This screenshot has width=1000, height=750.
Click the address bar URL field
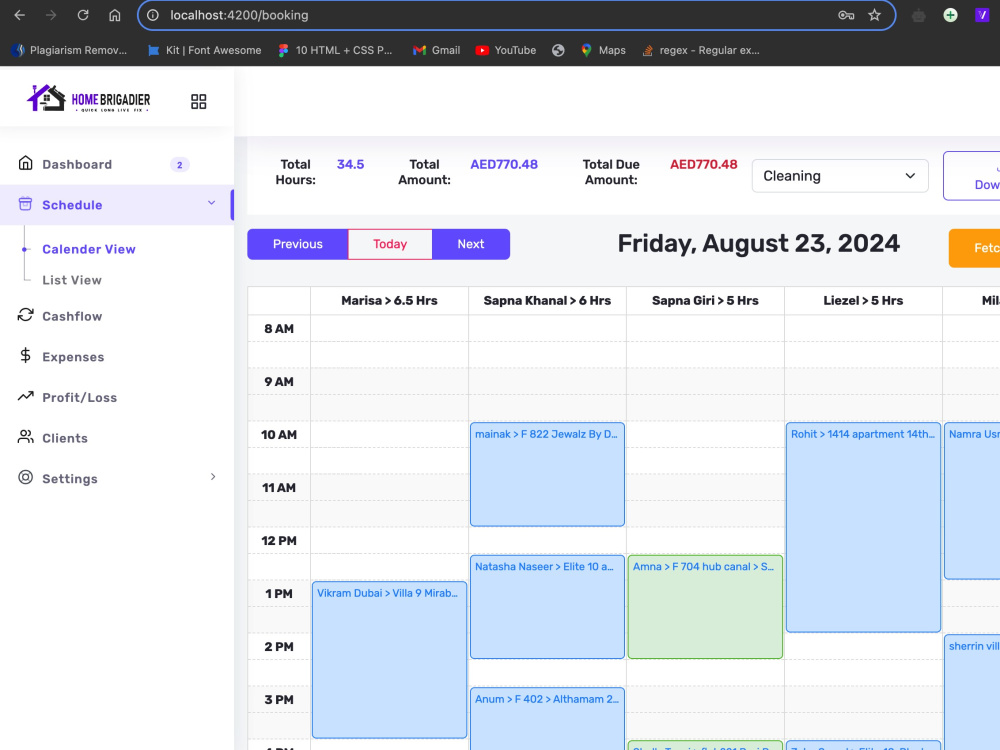[x=497, y=15]
